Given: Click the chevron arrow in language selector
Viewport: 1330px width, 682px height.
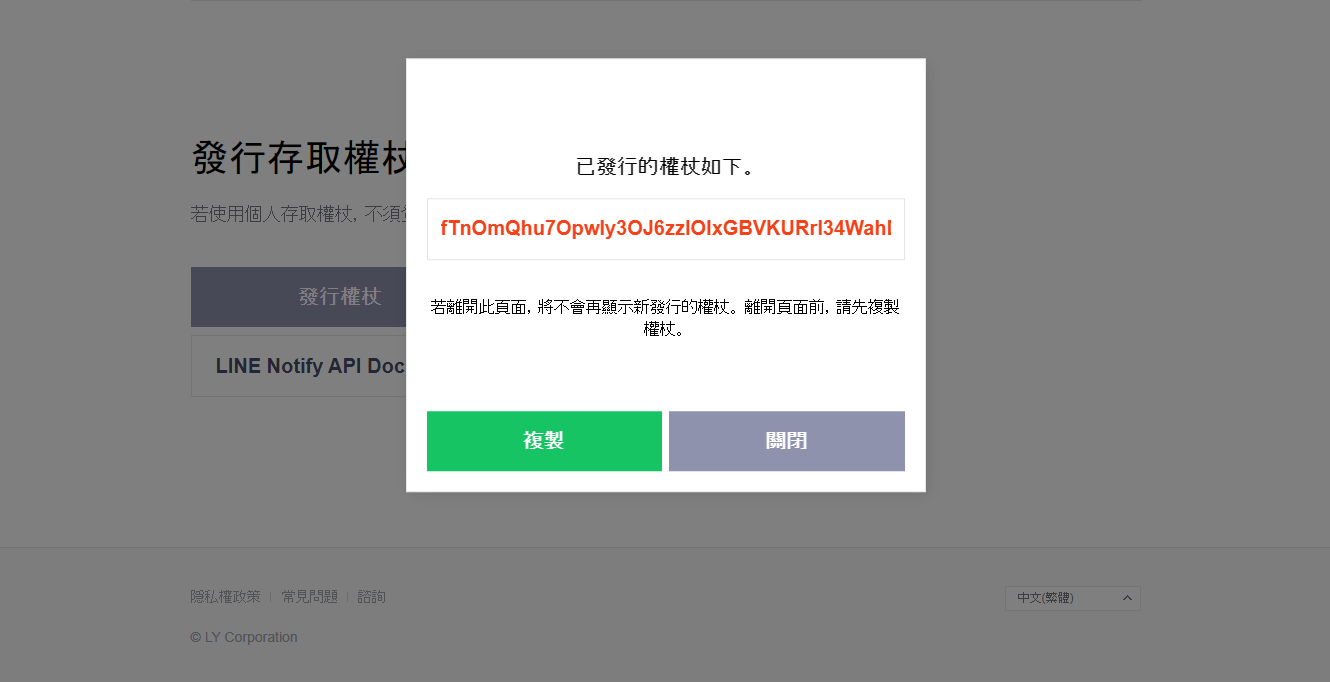Looking at the screenshot, I should click(x=1127, y=598).
